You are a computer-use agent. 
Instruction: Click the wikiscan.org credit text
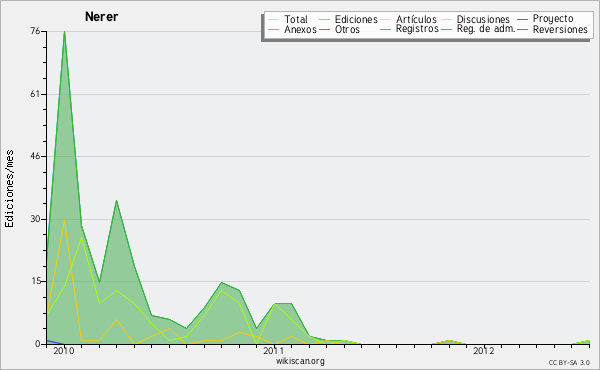(300, 361)
